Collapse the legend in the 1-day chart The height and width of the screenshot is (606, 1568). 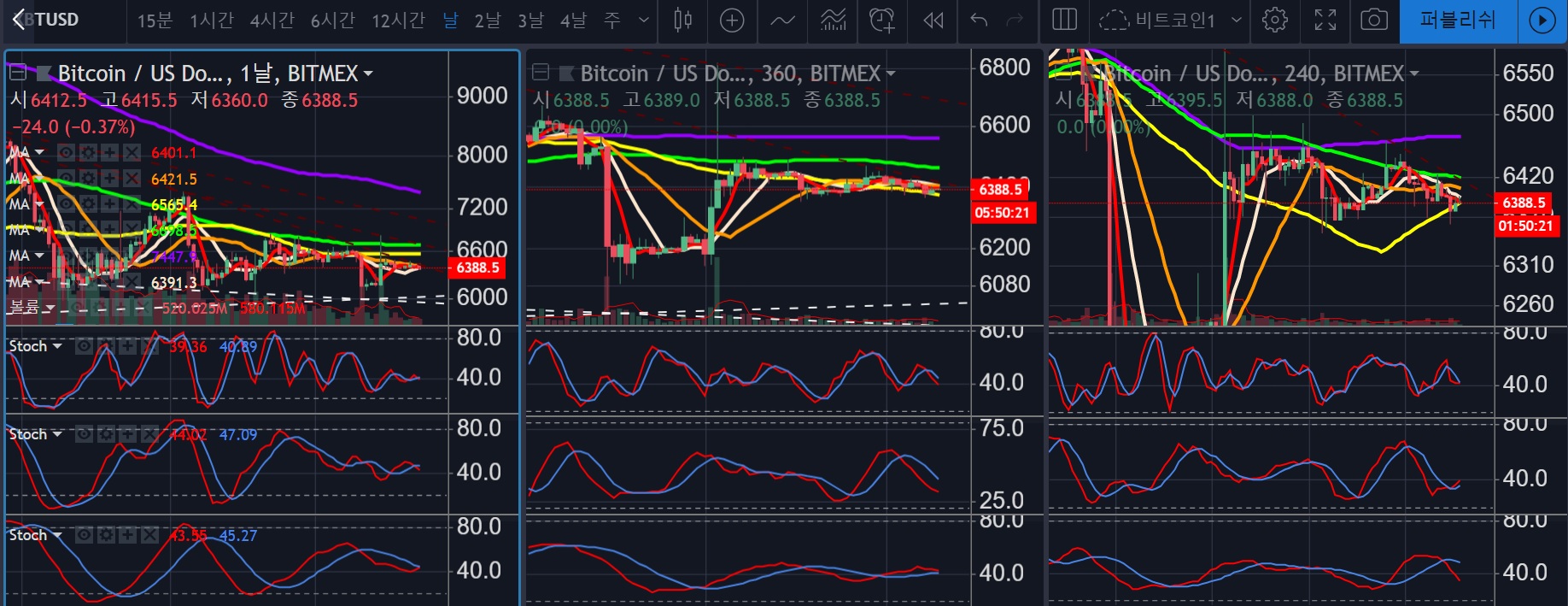(17, 74)
